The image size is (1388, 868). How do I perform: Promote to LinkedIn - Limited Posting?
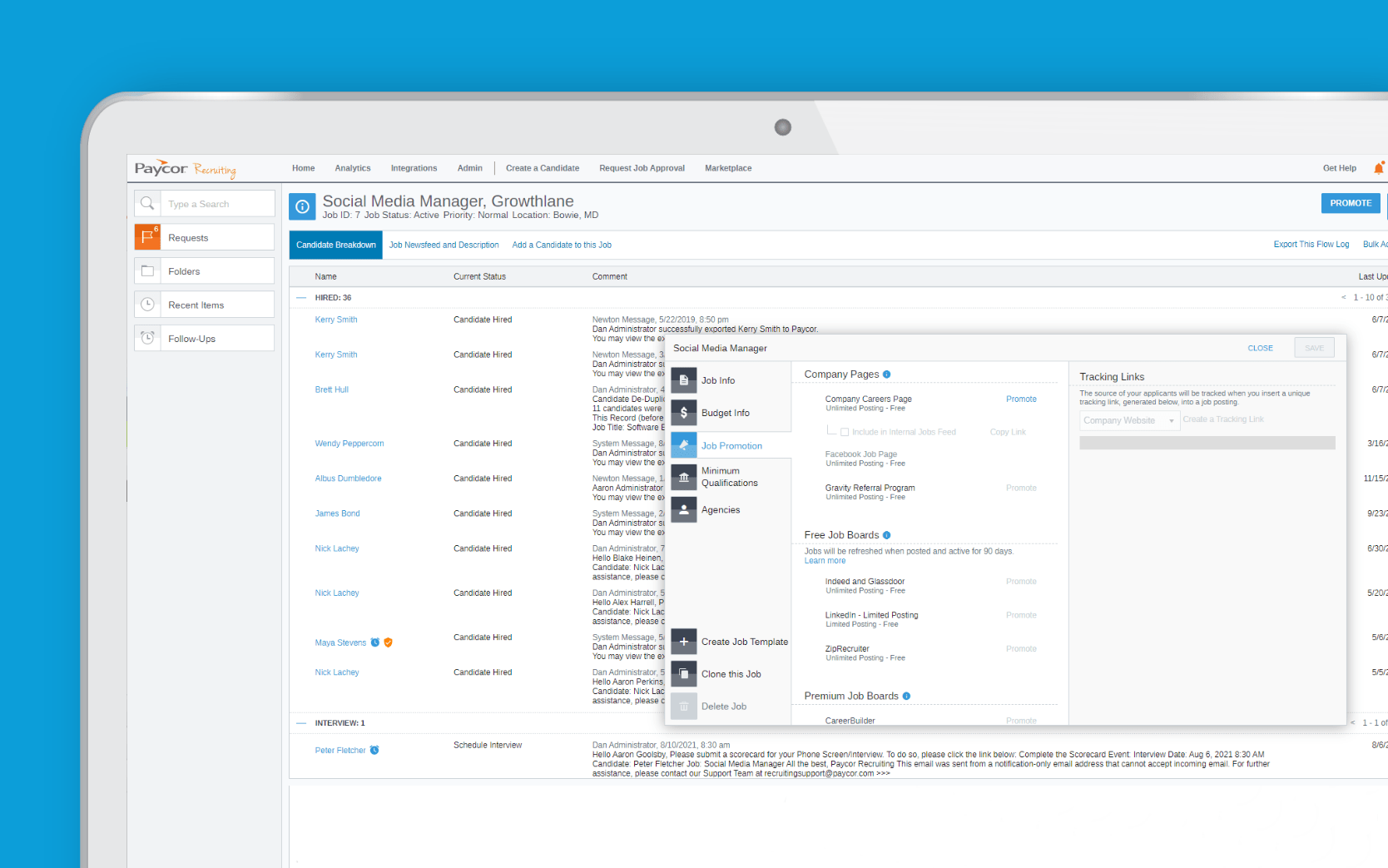point(1021,615)
